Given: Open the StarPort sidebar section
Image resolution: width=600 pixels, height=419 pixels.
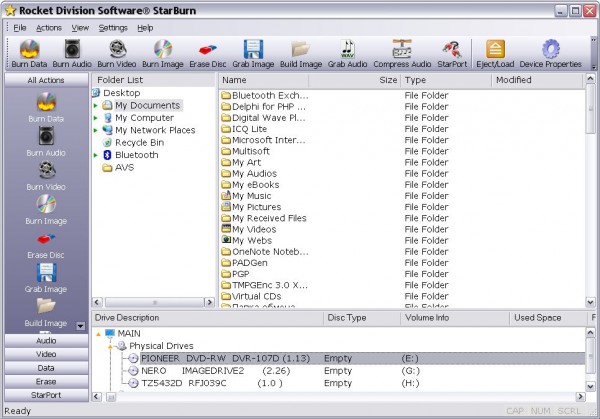Looking at the screenshot, I should [x=46, y=395].
